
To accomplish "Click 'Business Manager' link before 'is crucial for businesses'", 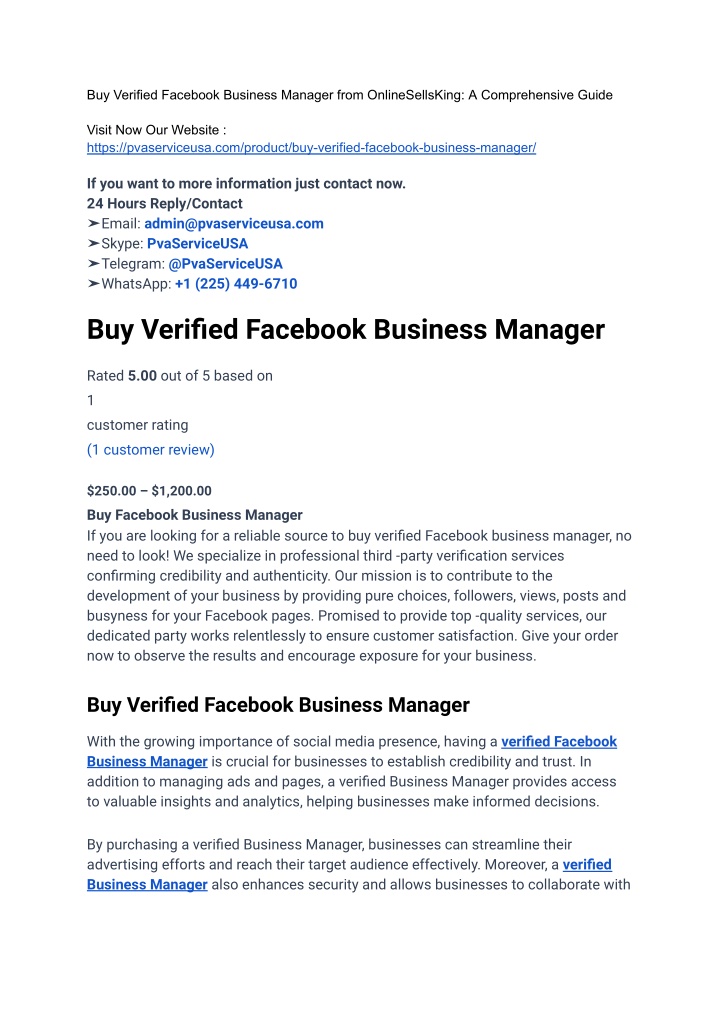I will pos(147,761).
